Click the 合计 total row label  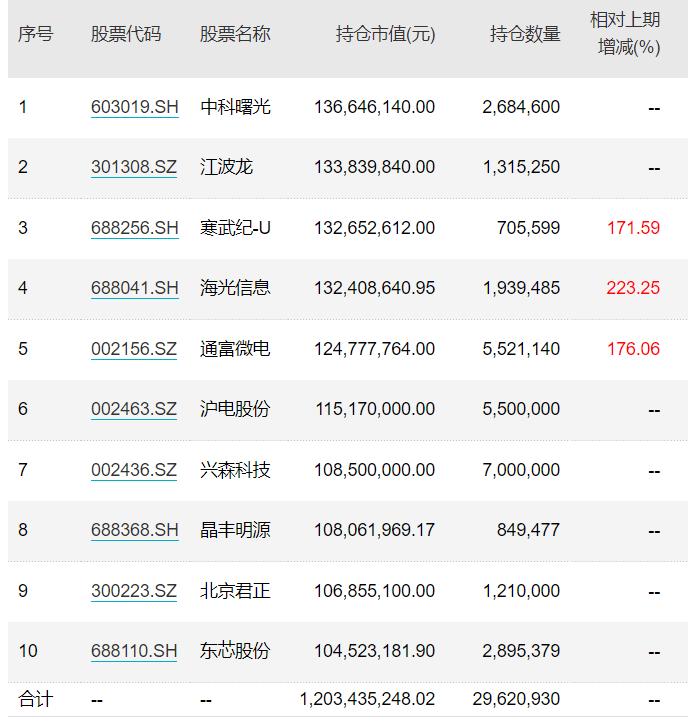coord(35,699)
